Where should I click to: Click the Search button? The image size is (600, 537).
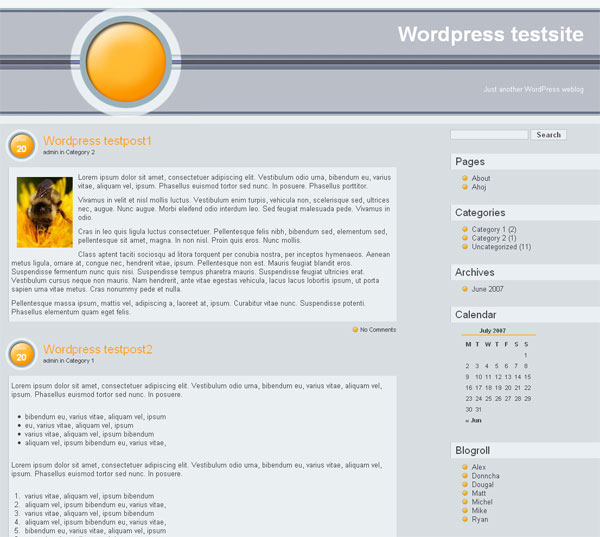click(548, 135)
